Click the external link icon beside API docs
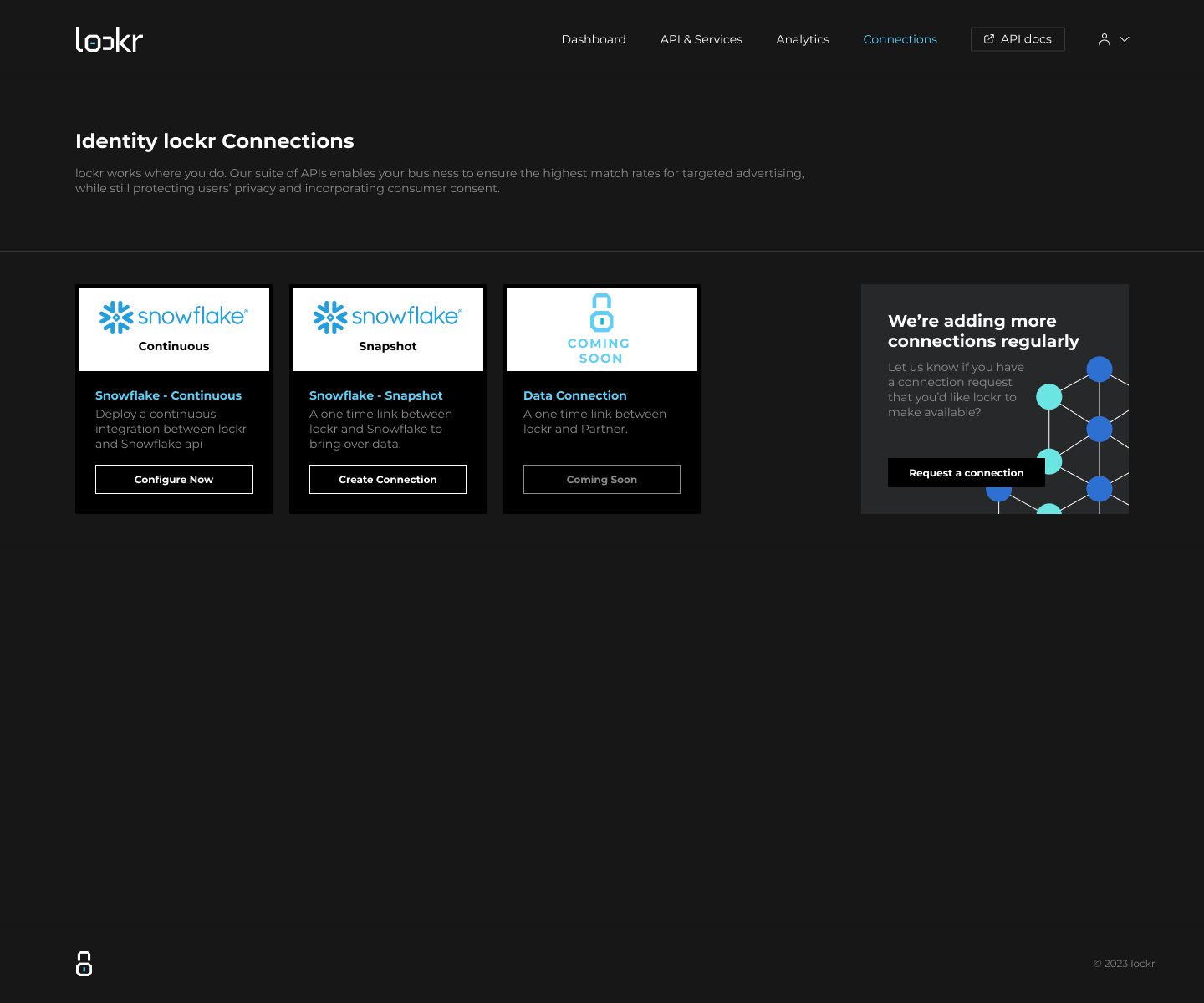Screen dimensions: 1204x1003 989,39
